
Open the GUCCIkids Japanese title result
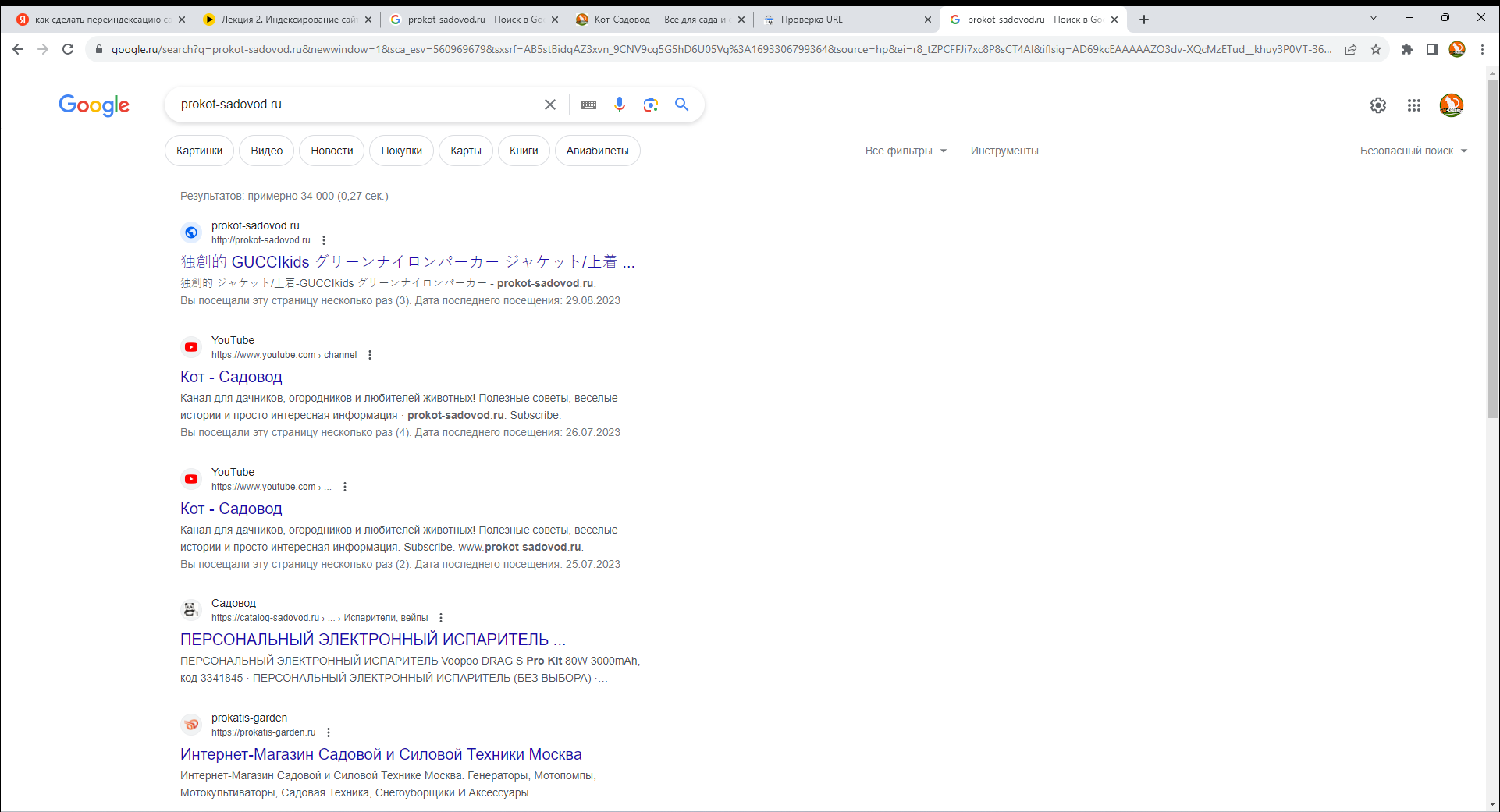pyautogui.click(x=407, y=262)
